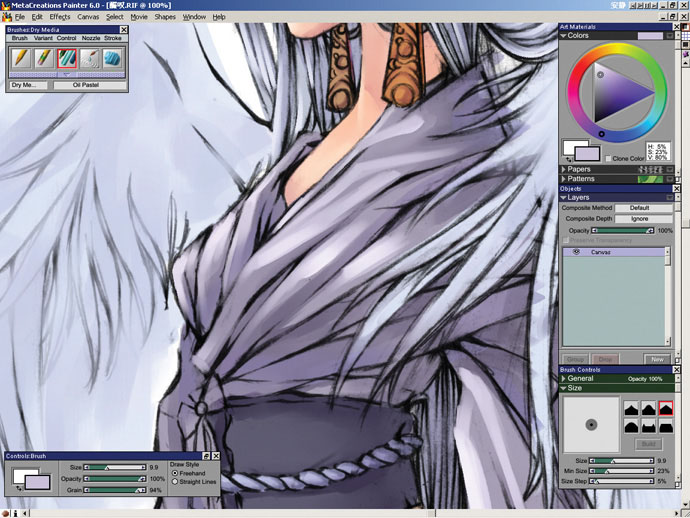The height and width of the screenshot is (518, 690).
Task: Swap colors icon in Art Materials
Action: [567, 159]
